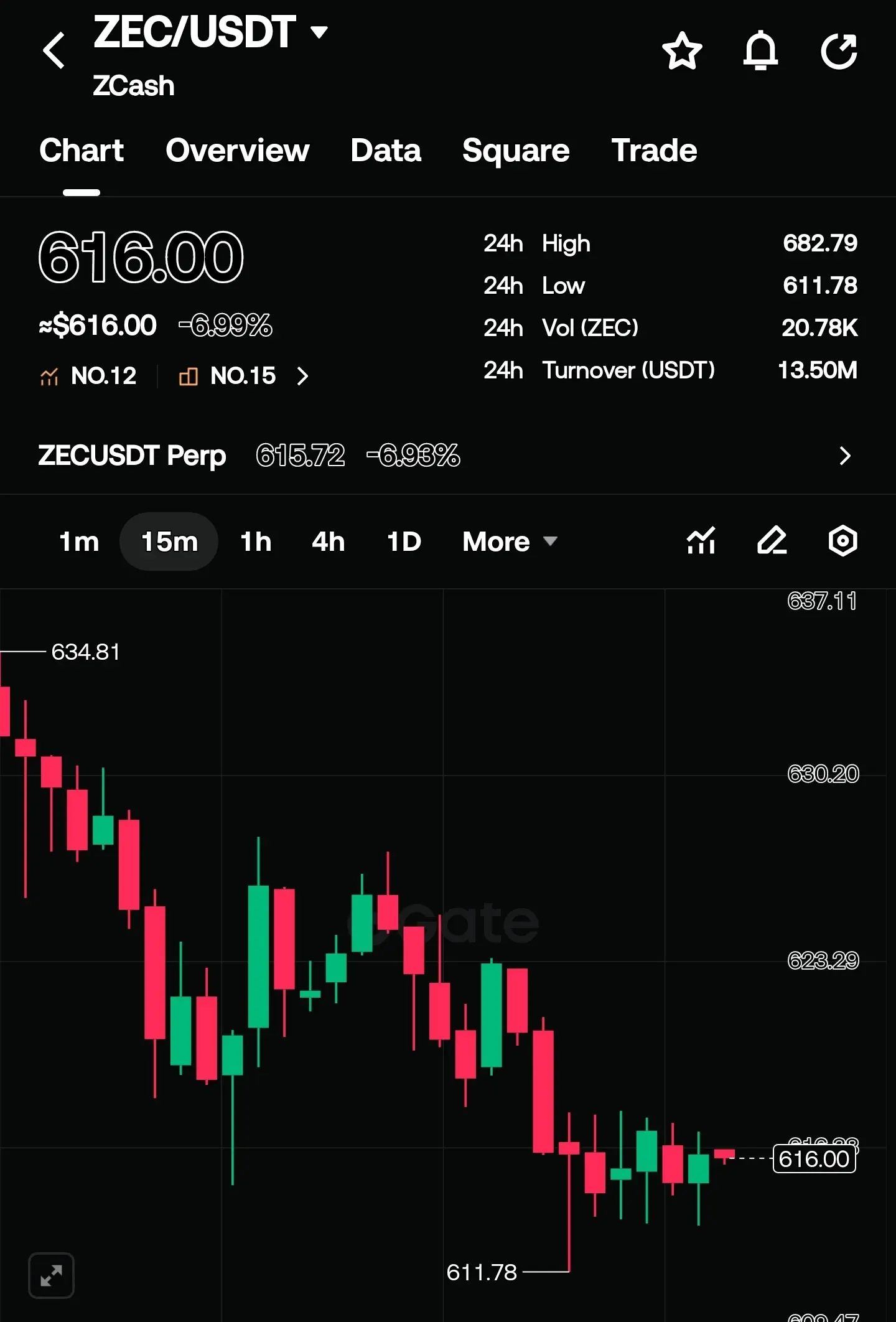The image size is (896, 1322).
Task: Expand chart to fullscreen
Action: [x=52, y=1276]
